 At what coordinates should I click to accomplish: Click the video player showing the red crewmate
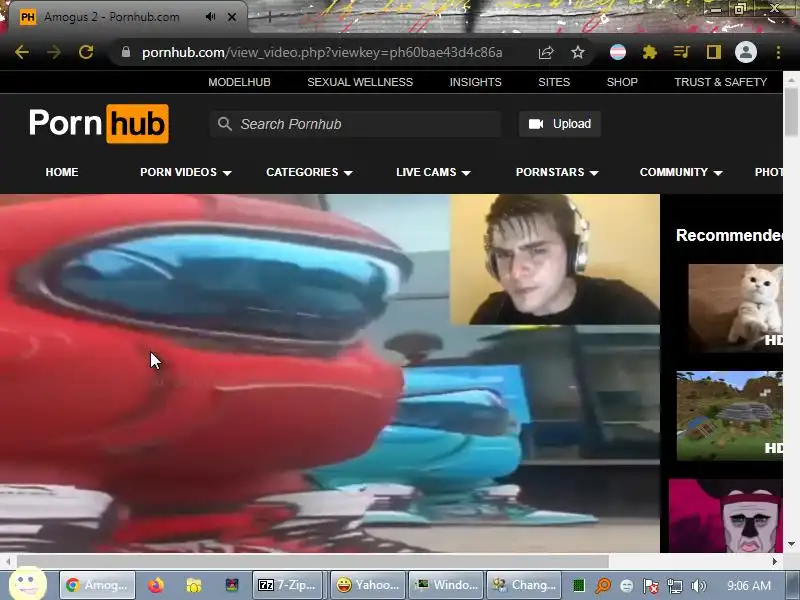click(x=330, y=373)
